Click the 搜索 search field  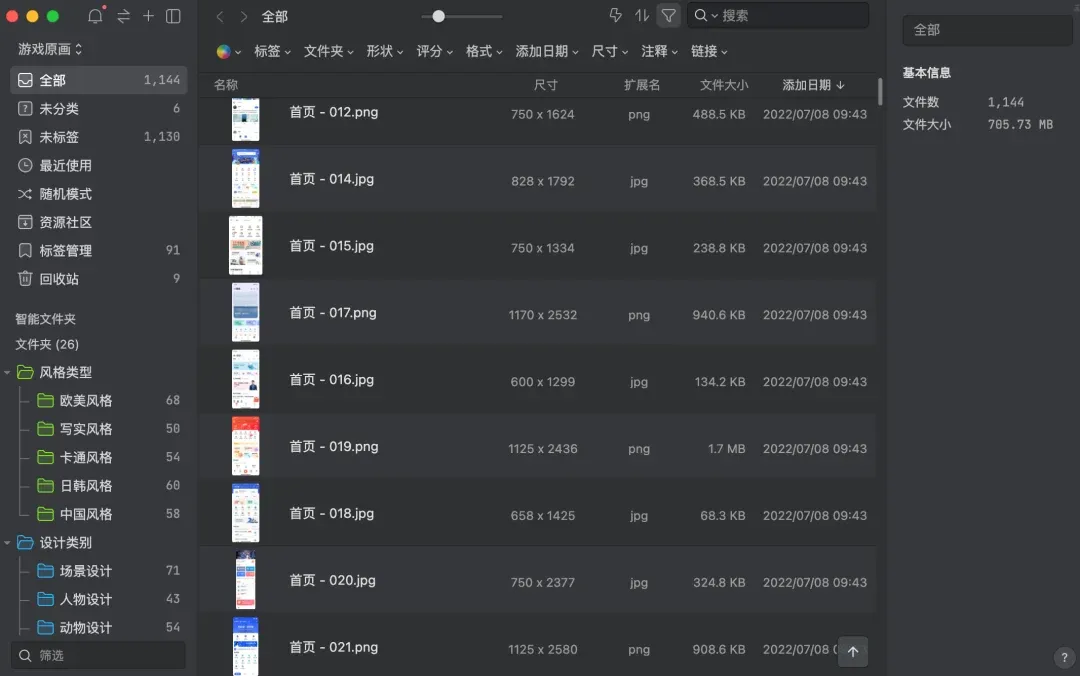778,15
